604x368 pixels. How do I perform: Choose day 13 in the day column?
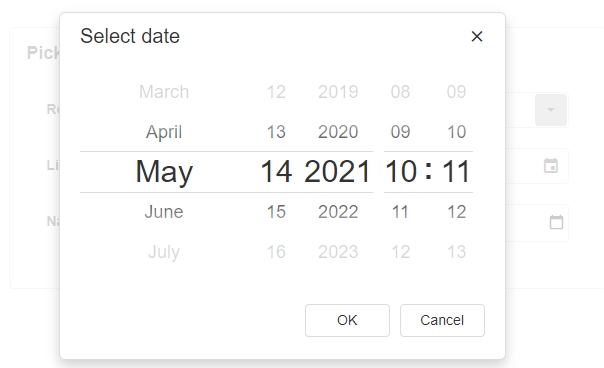(276, 132)
